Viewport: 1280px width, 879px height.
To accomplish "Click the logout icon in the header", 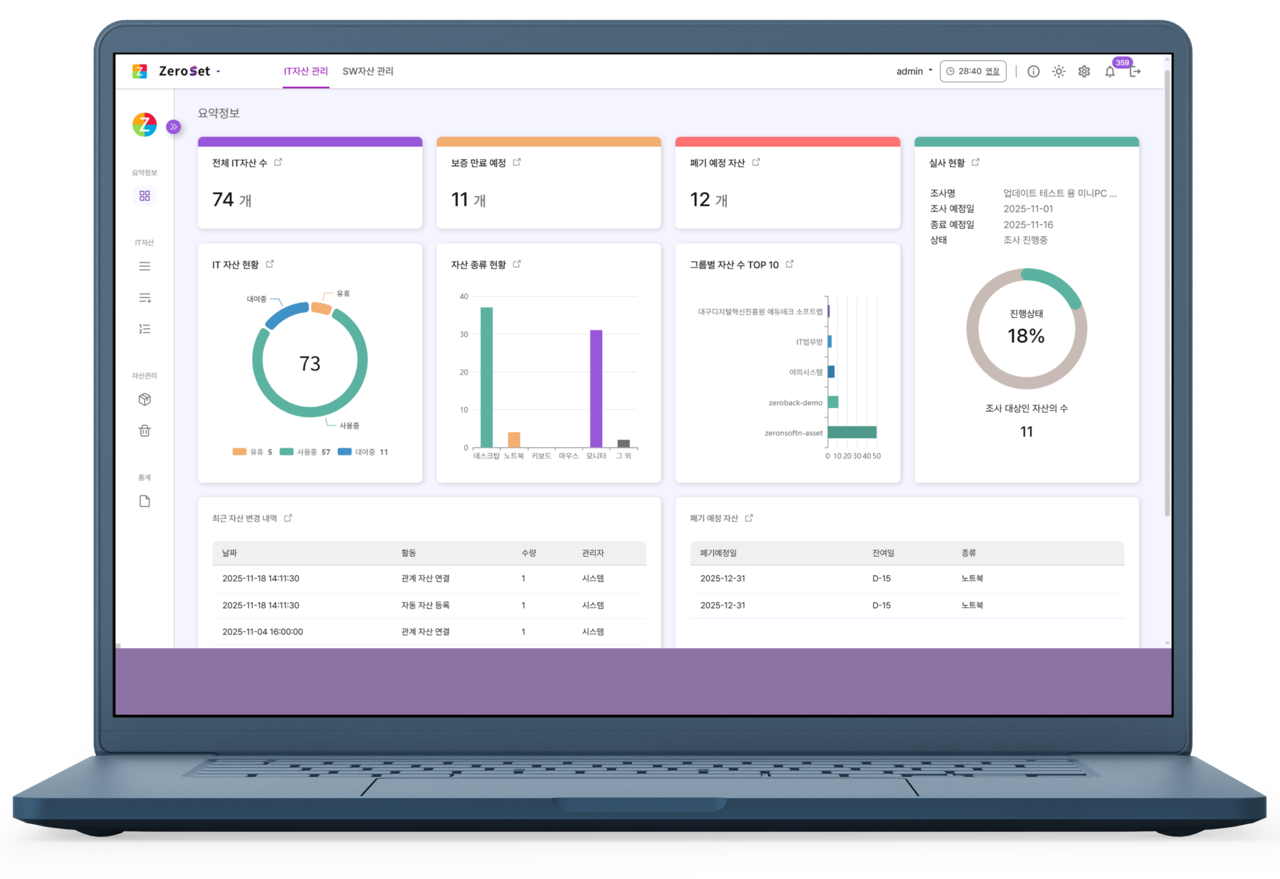I will click(1135, 72).
